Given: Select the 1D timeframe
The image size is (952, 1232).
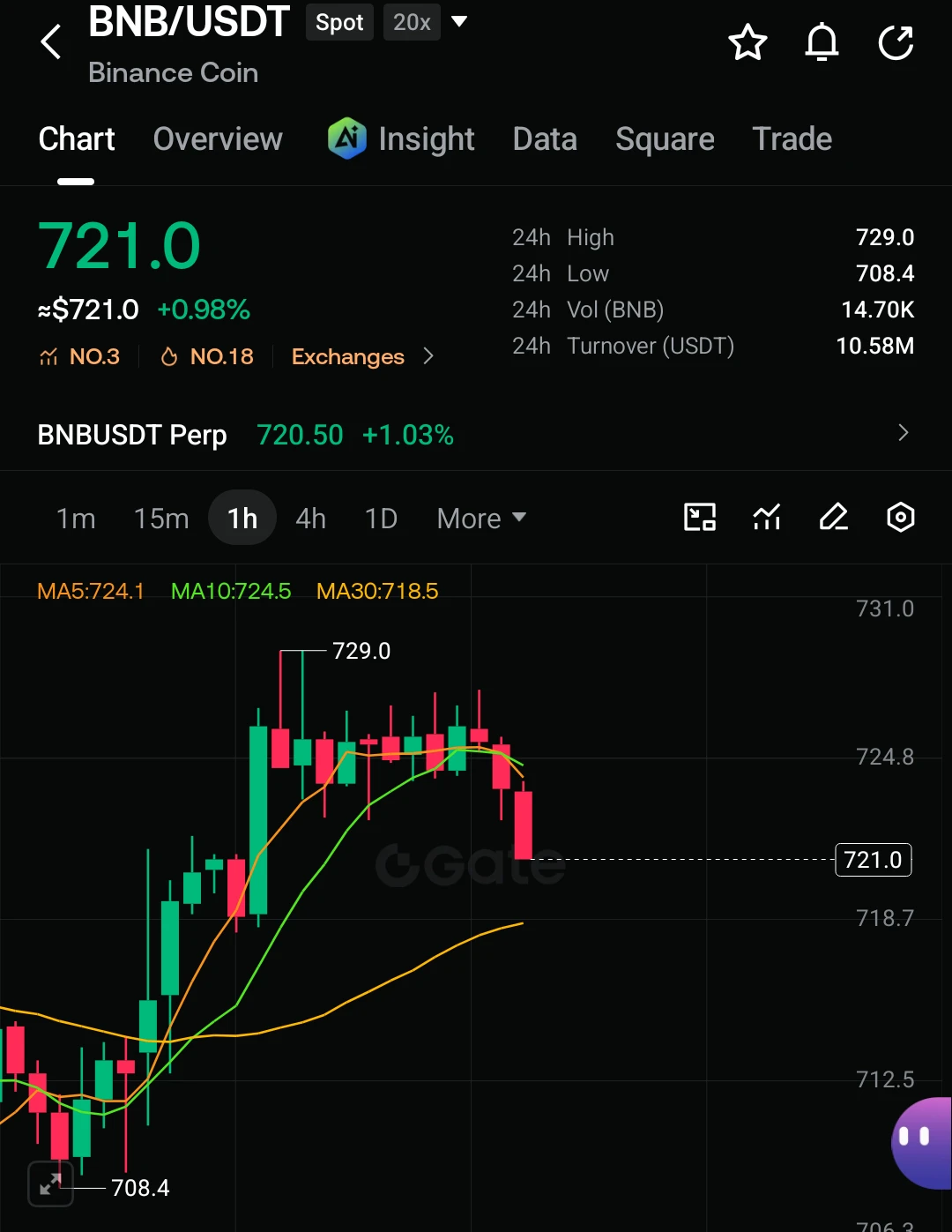Looking at the screenshot, I should coord(381,519).
